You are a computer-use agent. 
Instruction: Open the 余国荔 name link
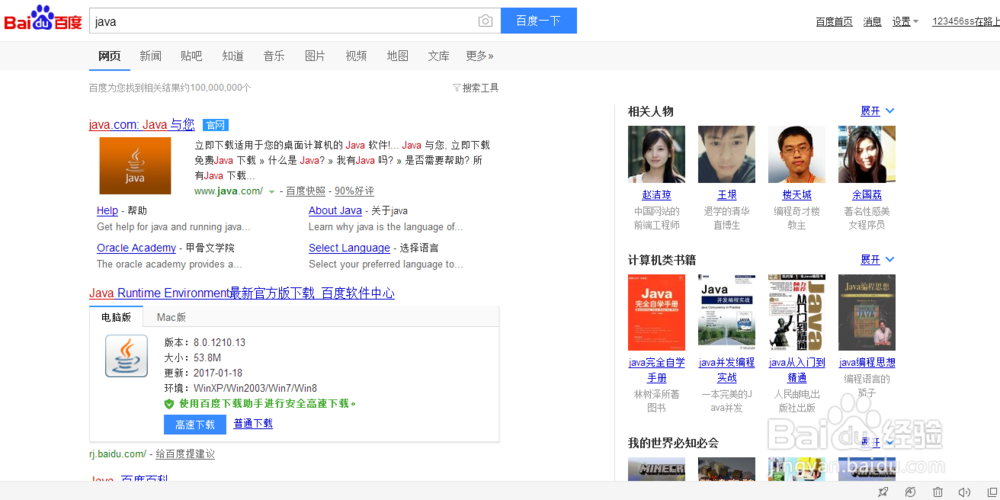pyautogui.click(x=867, y=195)
